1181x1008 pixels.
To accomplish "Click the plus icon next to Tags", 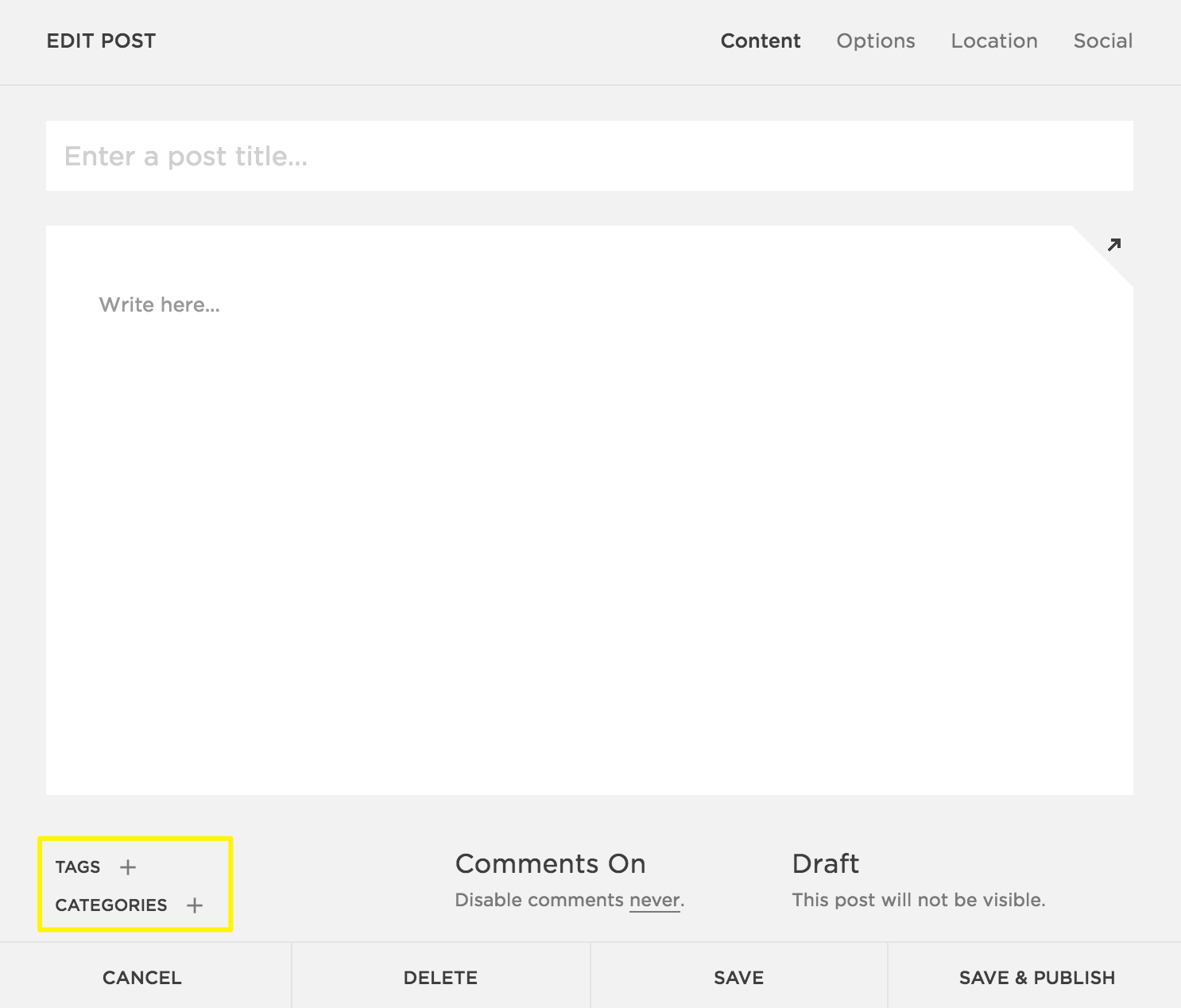I will click(128, 867).
